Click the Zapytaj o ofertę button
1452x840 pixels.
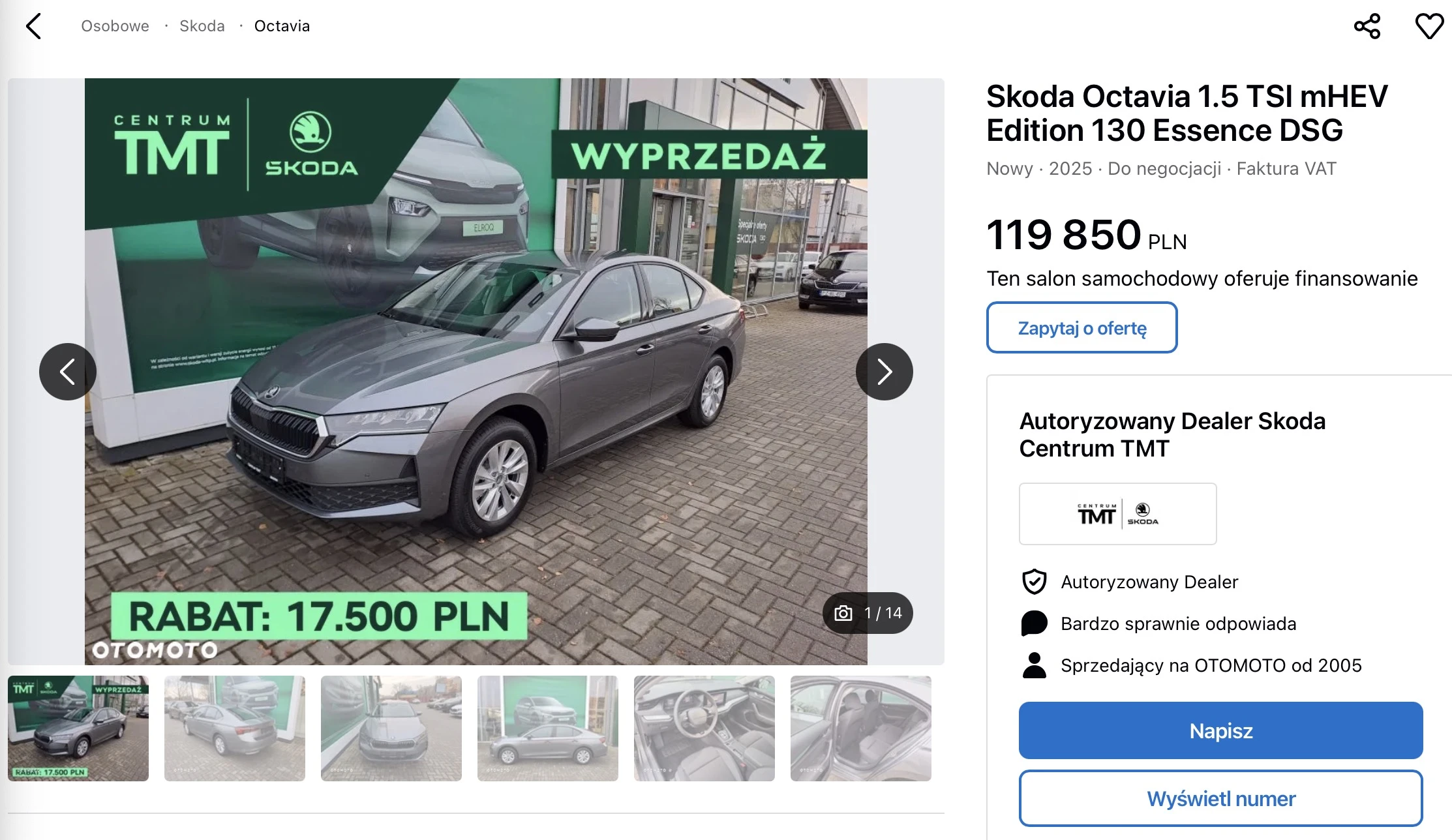[x=1082, y=327]
